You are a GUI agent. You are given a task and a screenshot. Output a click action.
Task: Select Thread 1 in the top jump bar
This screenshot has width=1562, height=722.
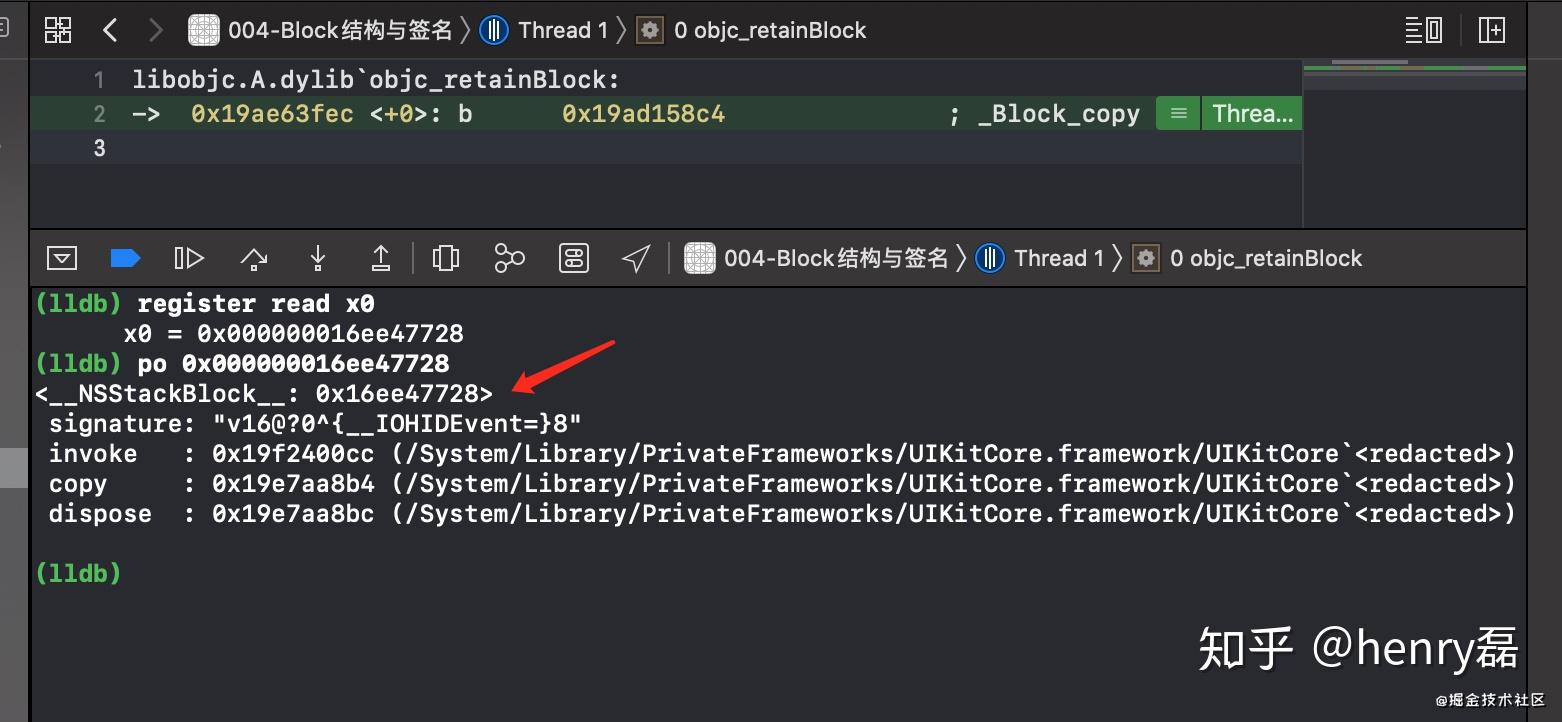tap(562, 29)
